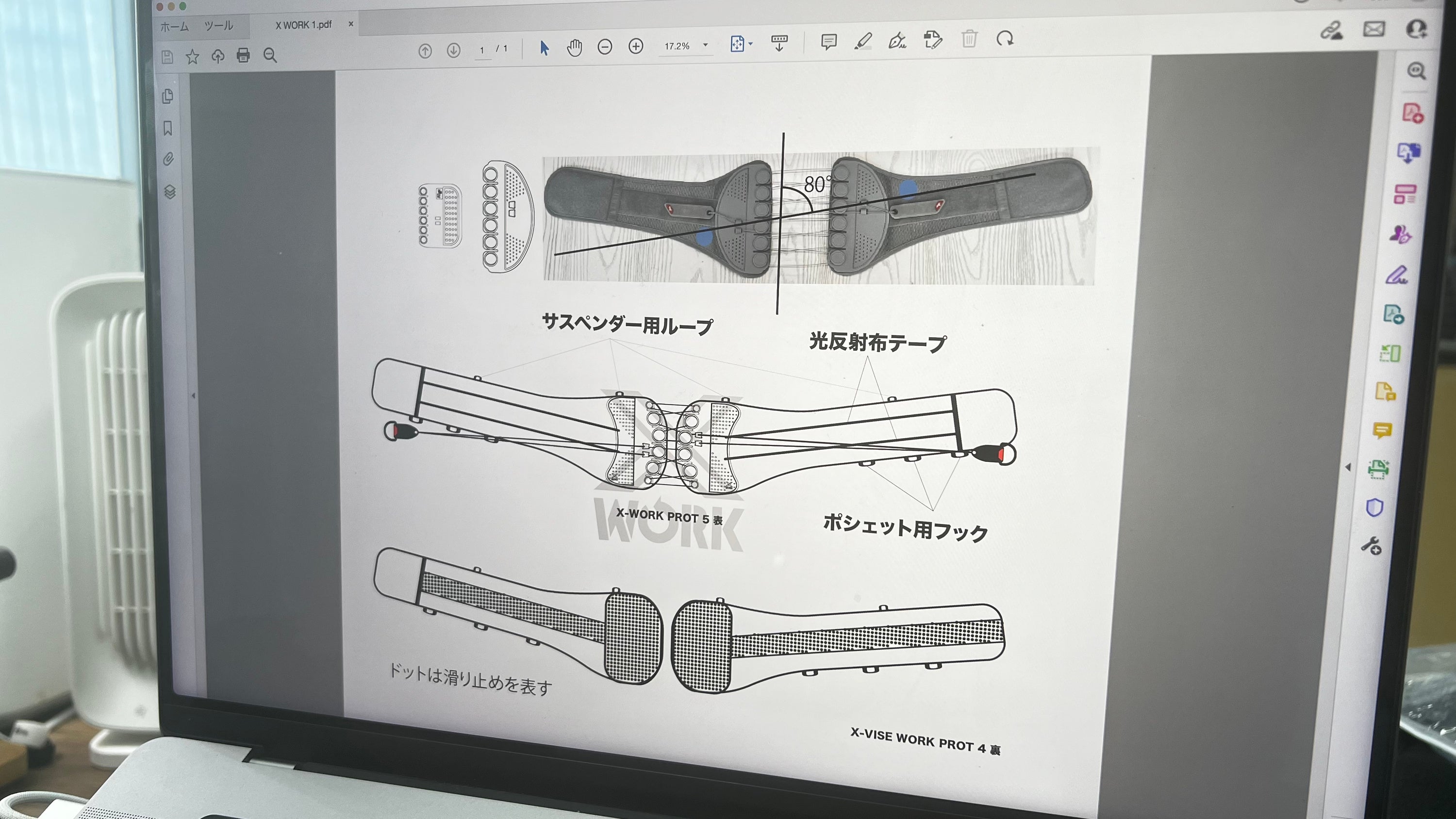The image size is (1456, 819).
Task: Toggle the layers side panel
Action: click(x=169, y=192)
